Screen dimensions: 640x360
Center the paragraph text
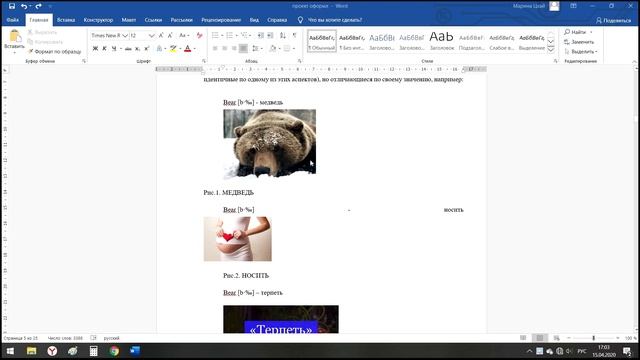click(224, 49)
